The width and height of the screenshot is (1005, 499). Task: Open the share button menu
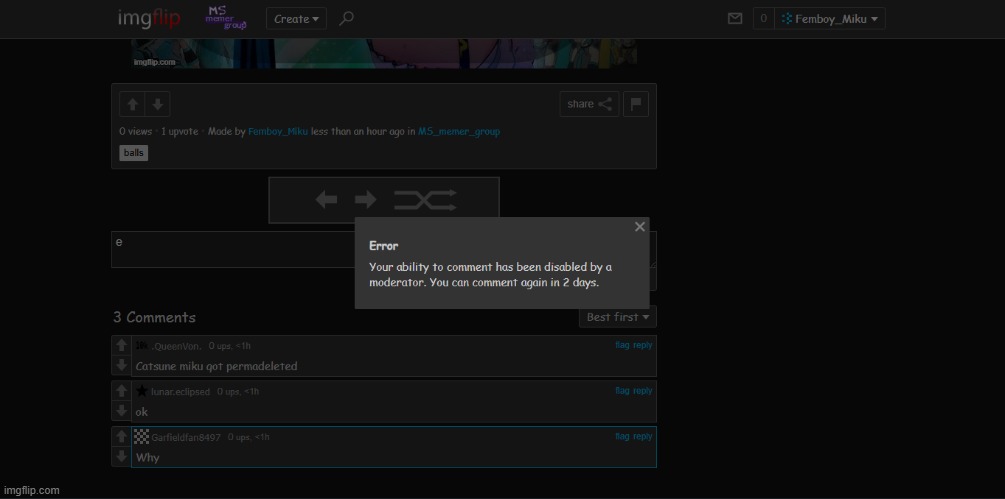click(589, 104)
